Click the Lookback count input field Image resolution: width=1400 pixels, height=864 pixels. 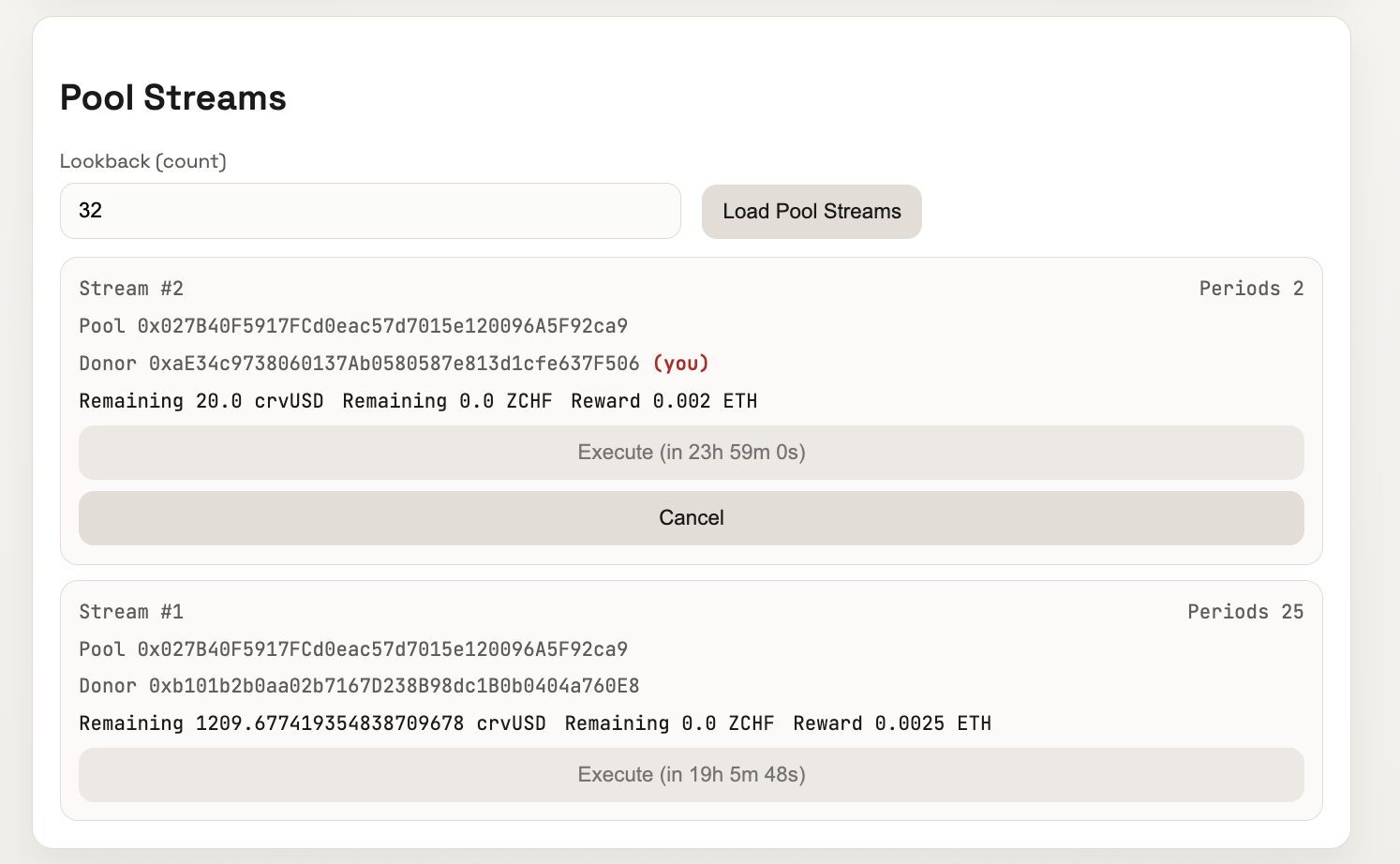tap(370, 211)
